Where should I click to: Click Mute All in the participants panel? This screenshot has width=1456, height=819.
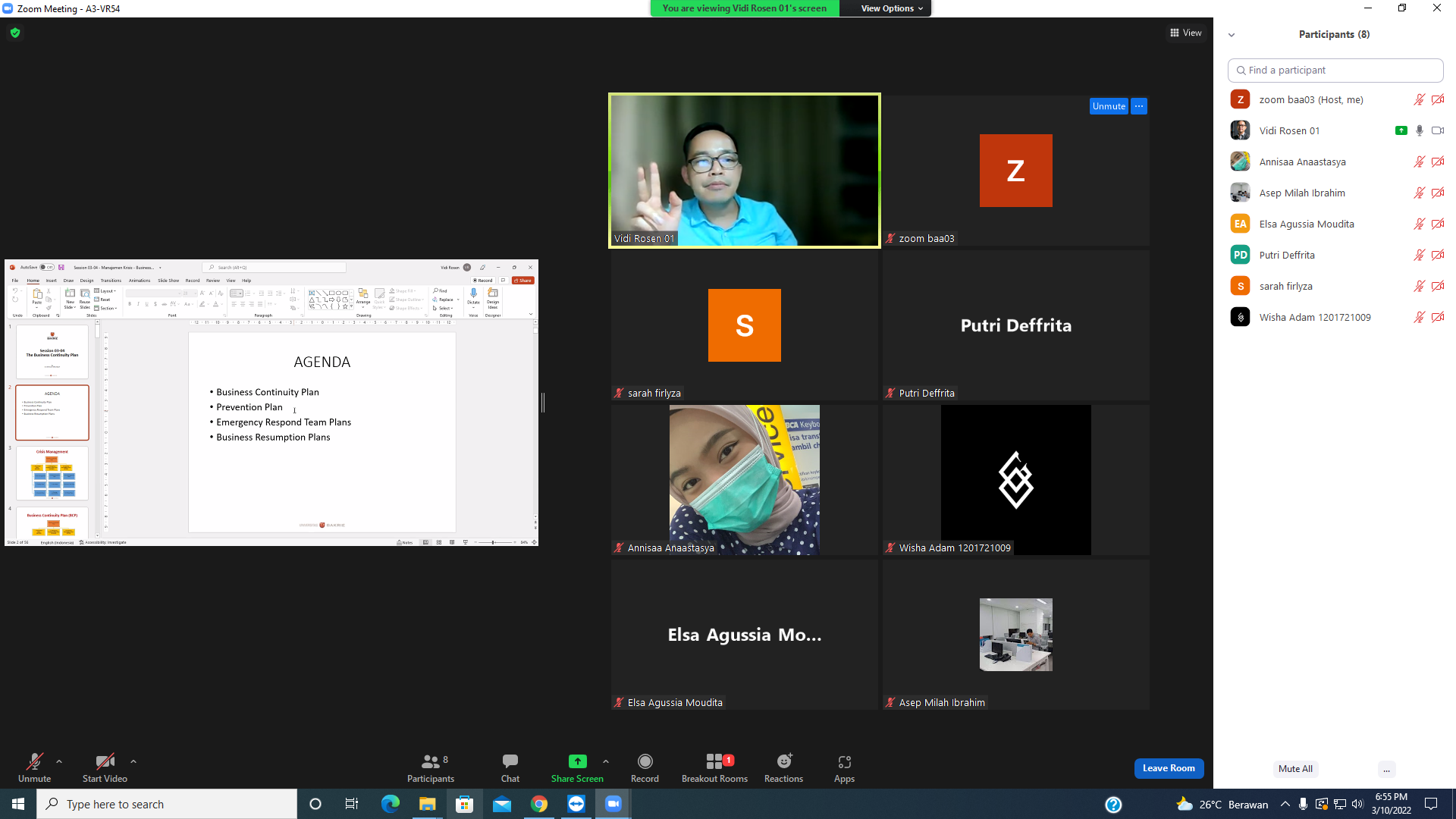[1295, 769]
